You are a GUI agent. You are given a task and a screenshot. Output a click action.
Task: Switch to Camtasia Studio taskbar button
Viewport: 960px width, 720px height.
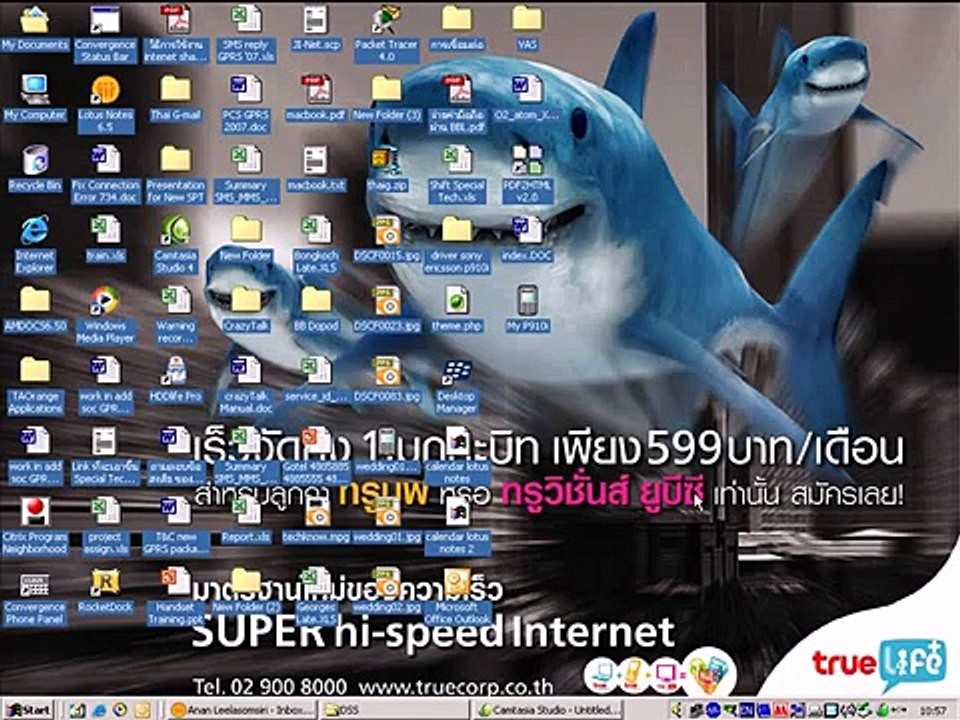point(549,710)
